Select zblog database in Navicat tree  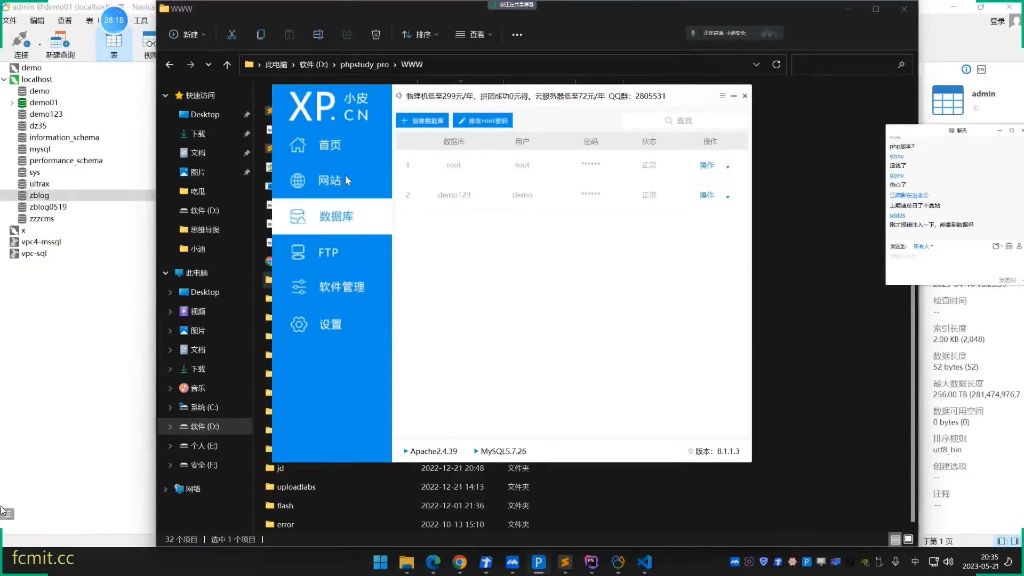pyautogui.click(x=39, y=195)
